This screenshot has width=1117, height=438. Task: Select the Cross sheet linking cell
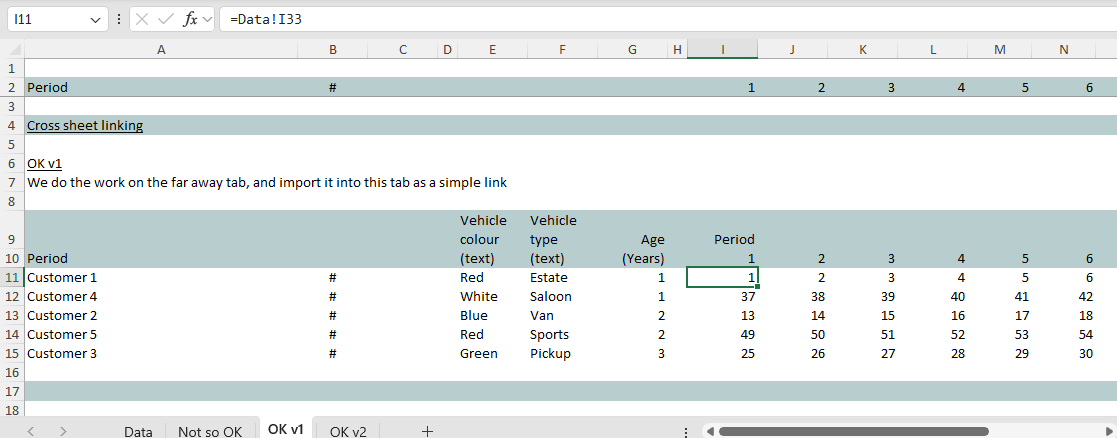click(85, 126)
